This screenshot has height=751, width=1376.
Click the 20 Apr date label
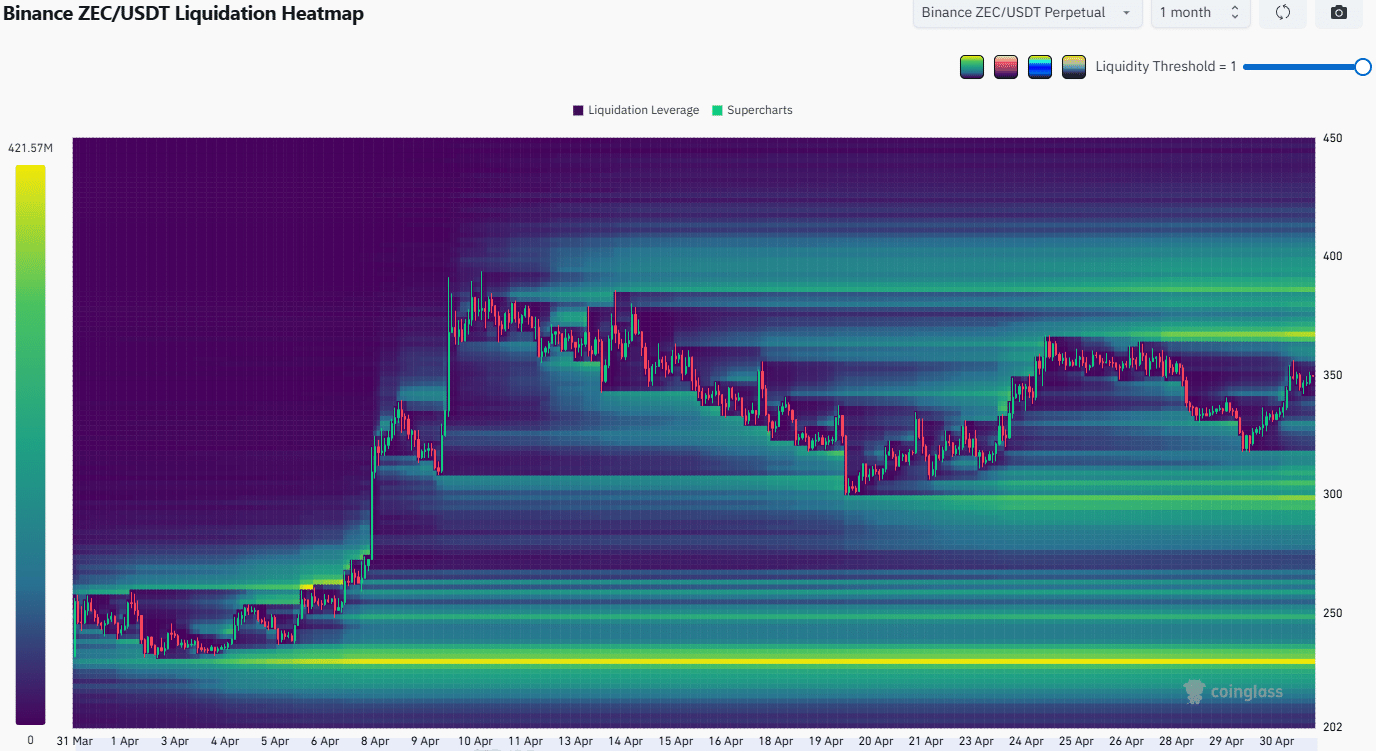point(876,741)
